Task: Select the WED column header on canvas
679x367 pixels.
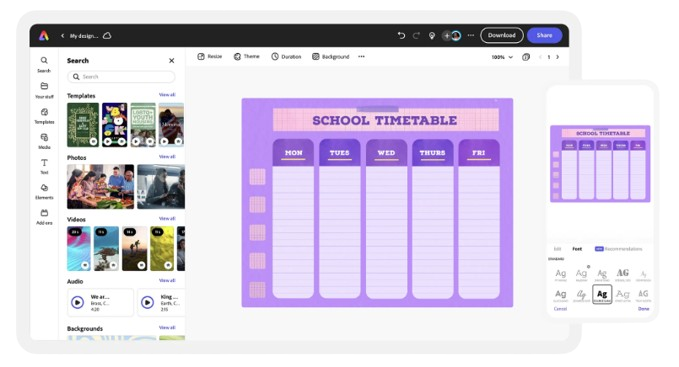Action: click(386, 153)
